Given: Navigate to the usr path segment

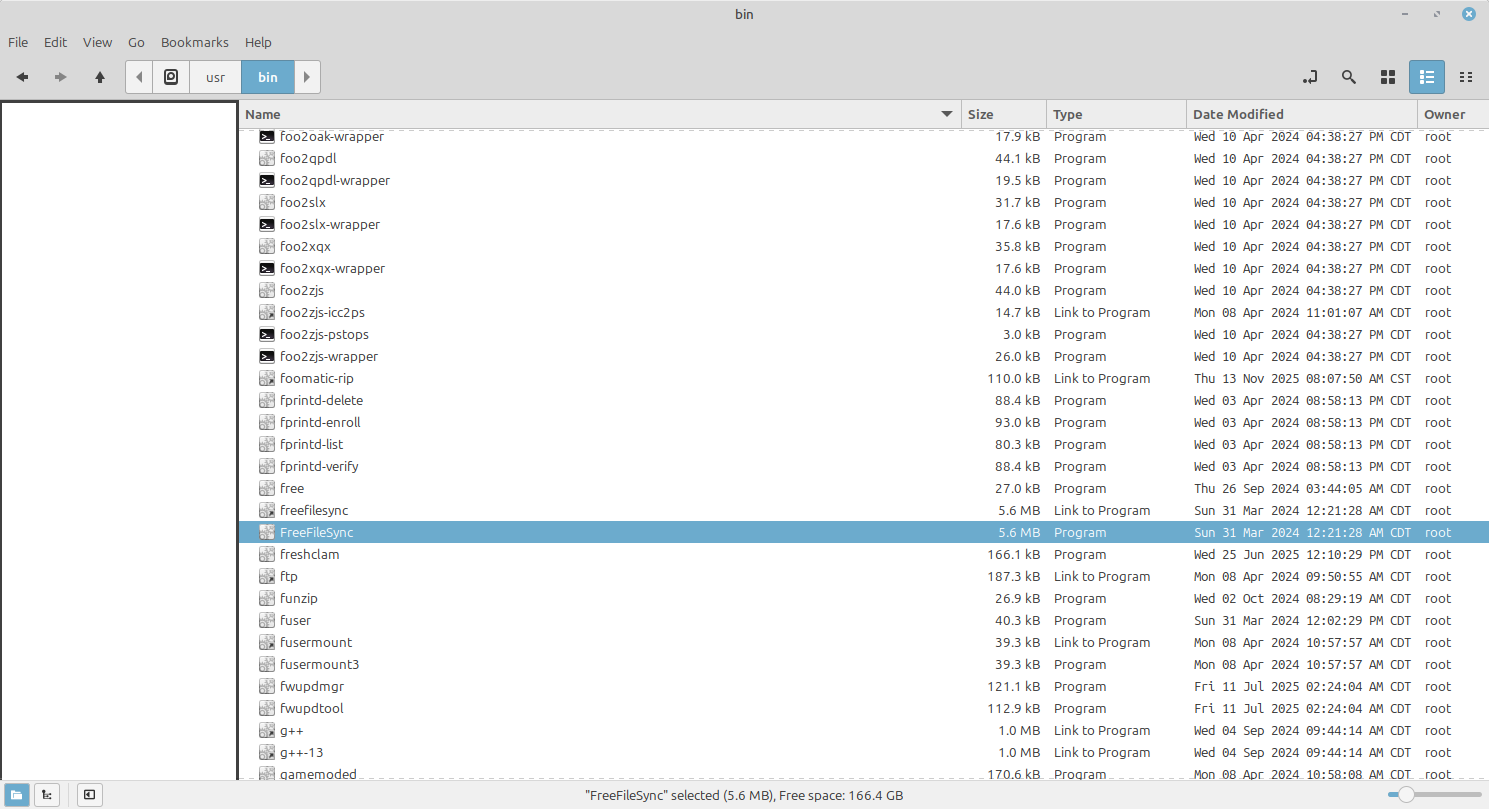Looking at the screenshot, I should coord(215,77).
